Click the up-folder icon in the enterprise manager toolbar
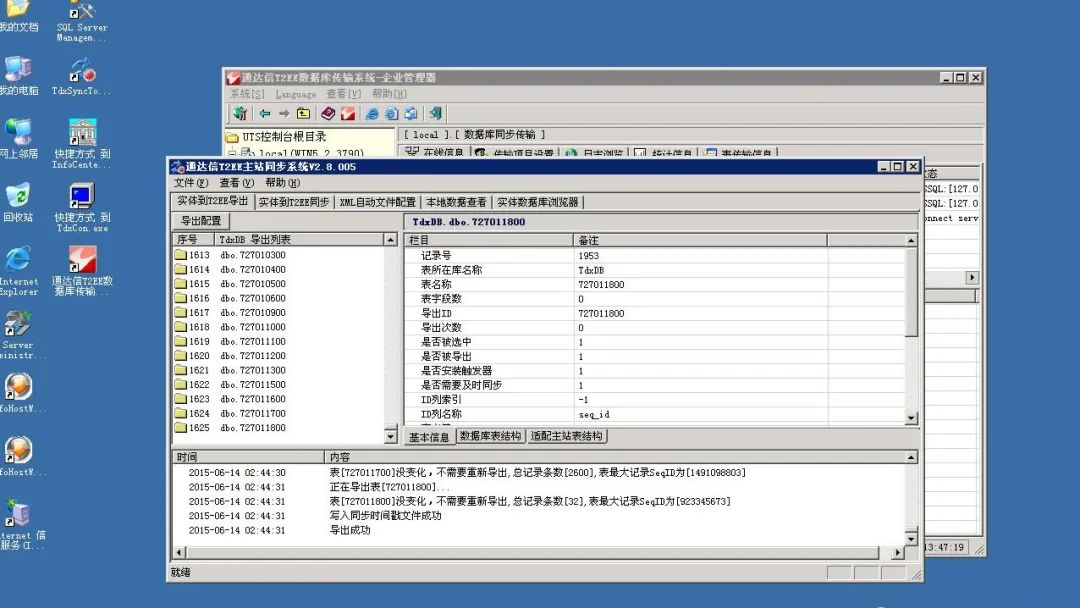 (x=304, y=114)
